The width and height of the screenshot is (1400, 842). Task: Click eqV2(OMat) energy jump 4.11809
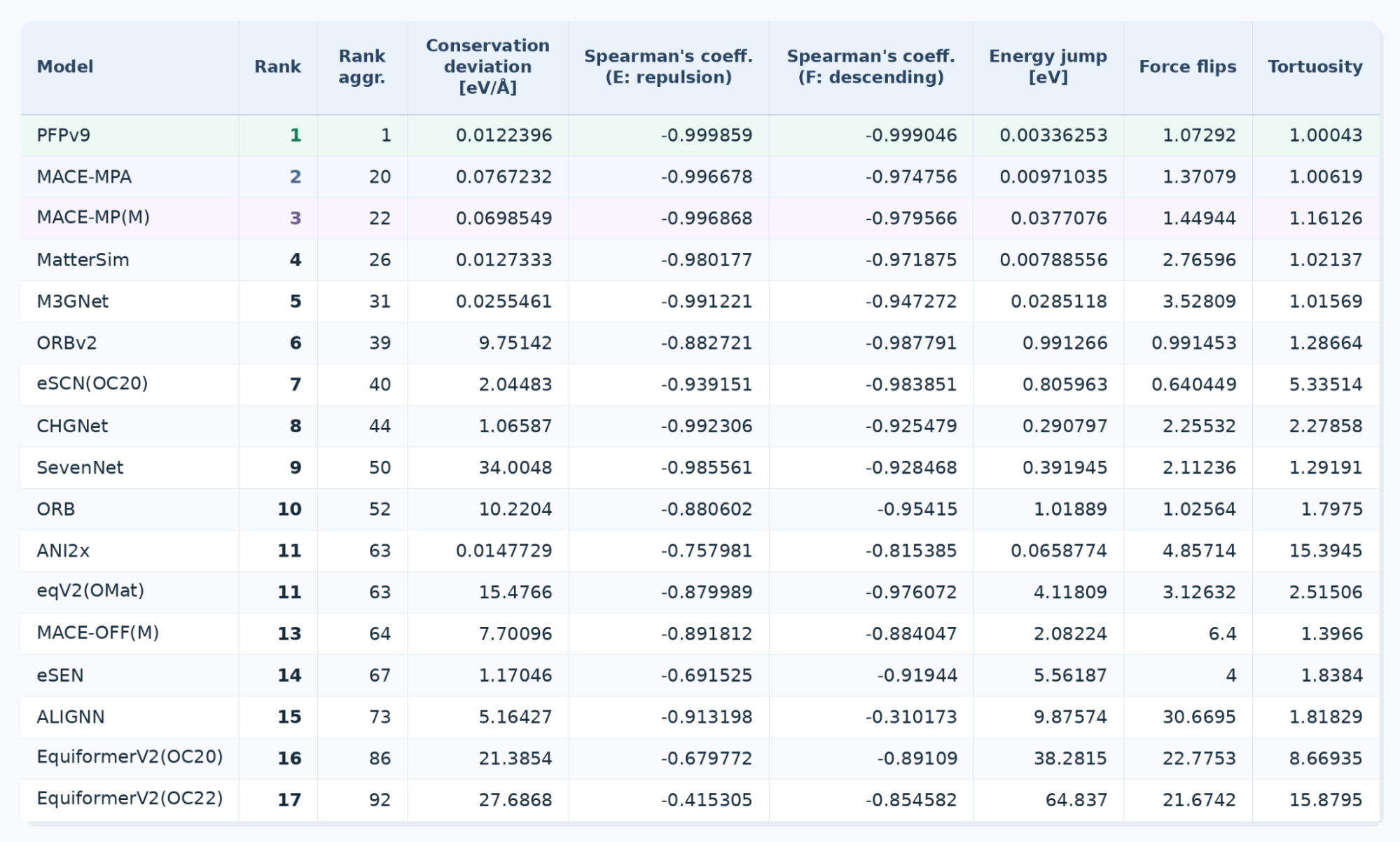[x=1070, y=592]
